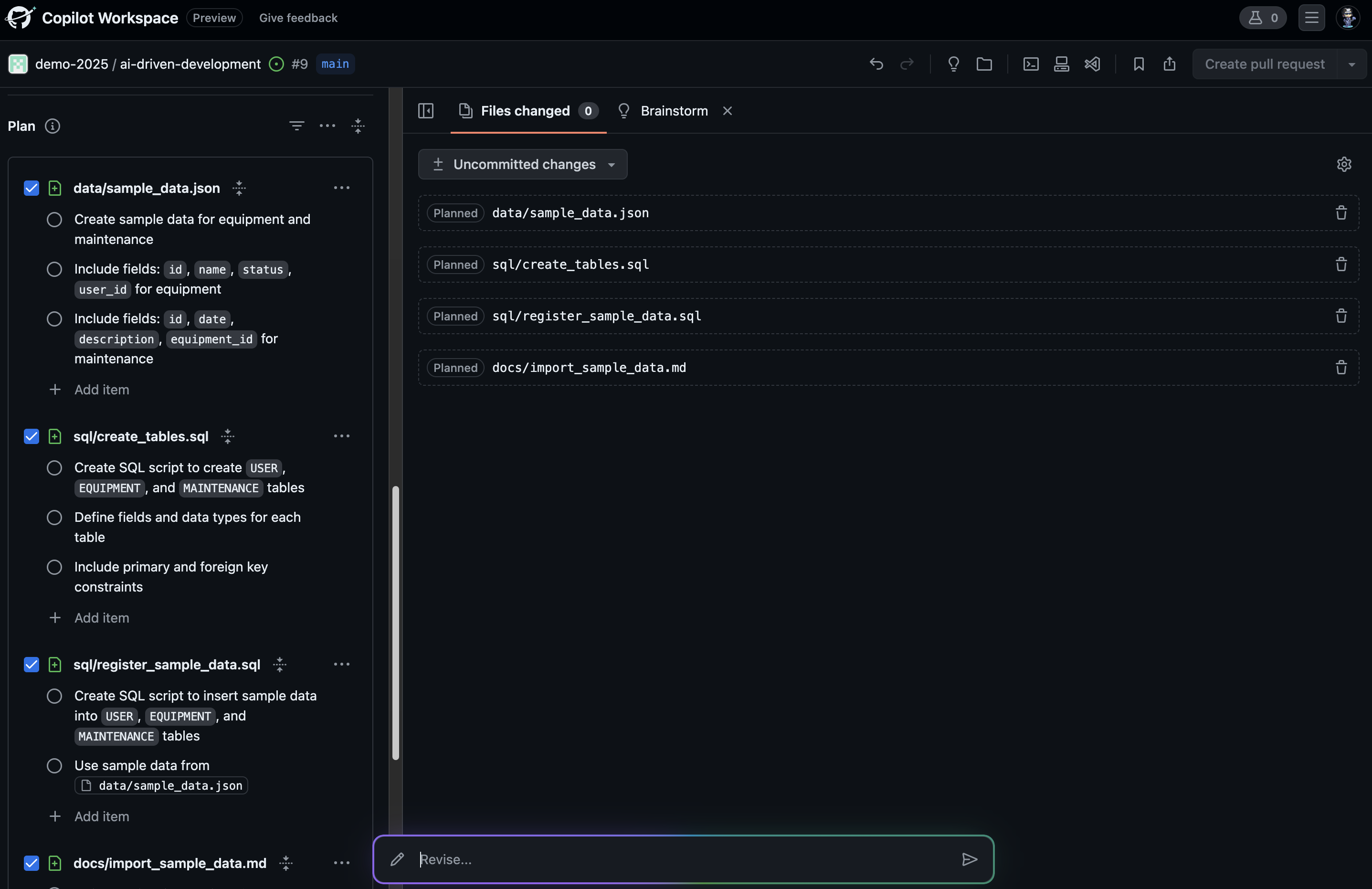Open the integrated terminal icon
The image size is (1372, 889).
click(x=1031, y=64)
